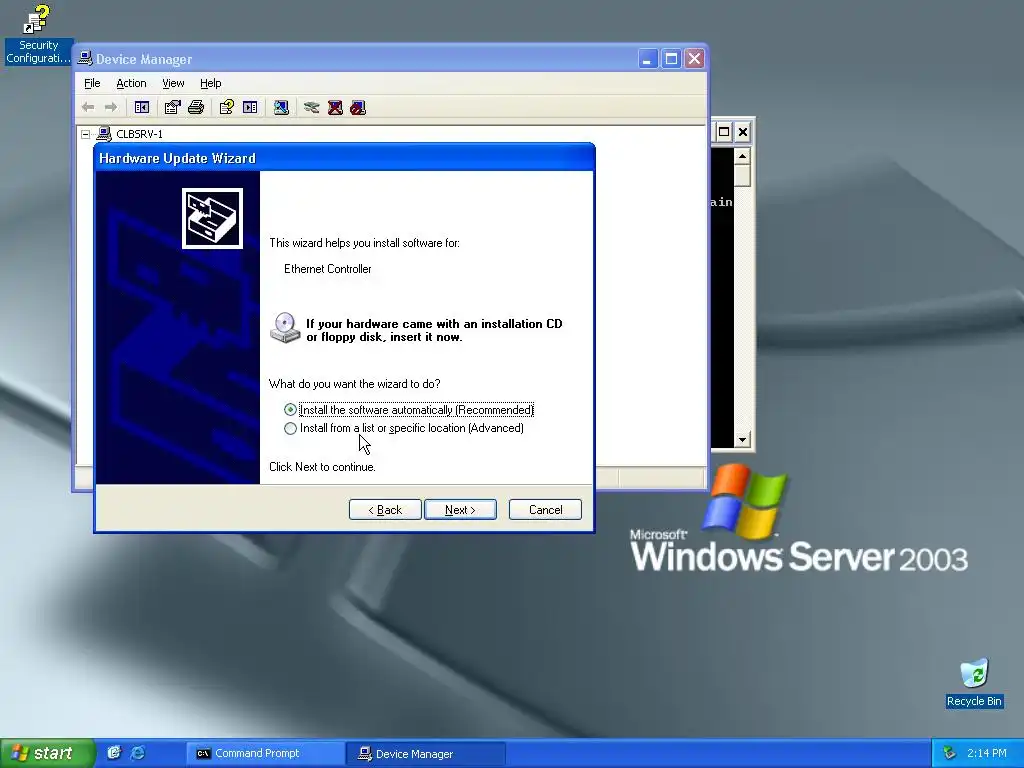Click the Update Driver toolbar icon
Screen dimensions: 1024x768
point(312,107)
